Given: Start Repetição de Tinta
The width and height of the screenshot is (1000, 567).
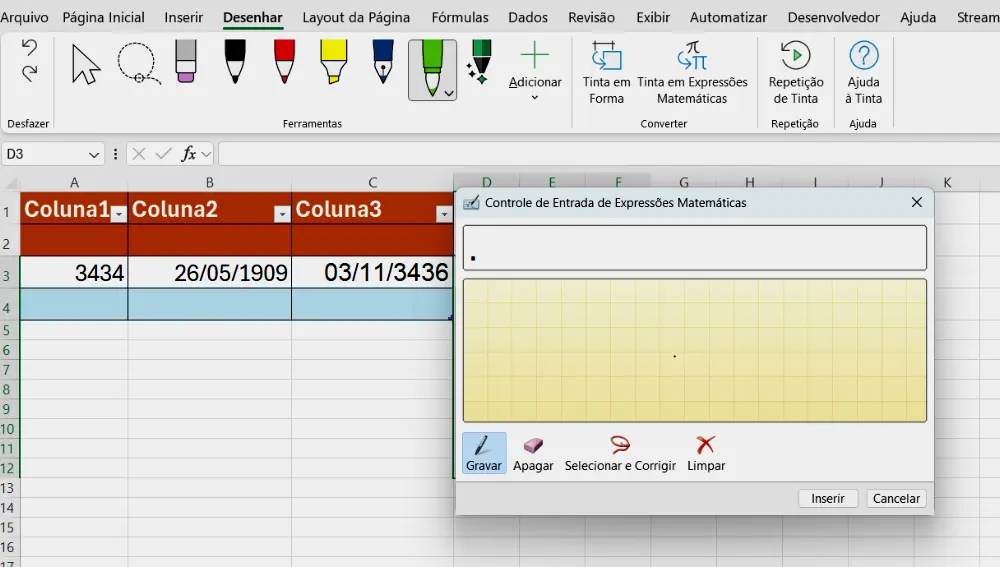Looking at the screenshot, I should point(795,72).
